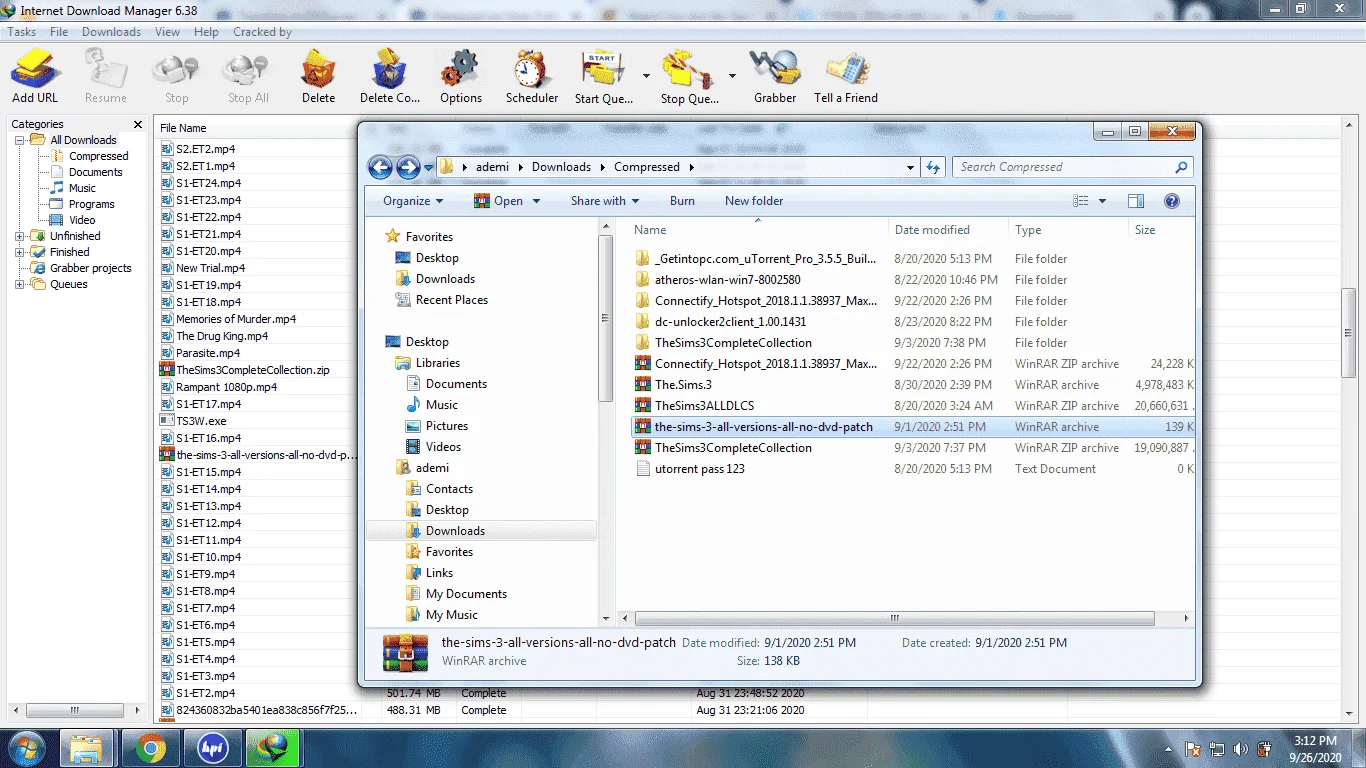Open the Cracked by menu
The height and width of the screenshot is (768, 1366).
pyautogui.click(x=262, y=32)
